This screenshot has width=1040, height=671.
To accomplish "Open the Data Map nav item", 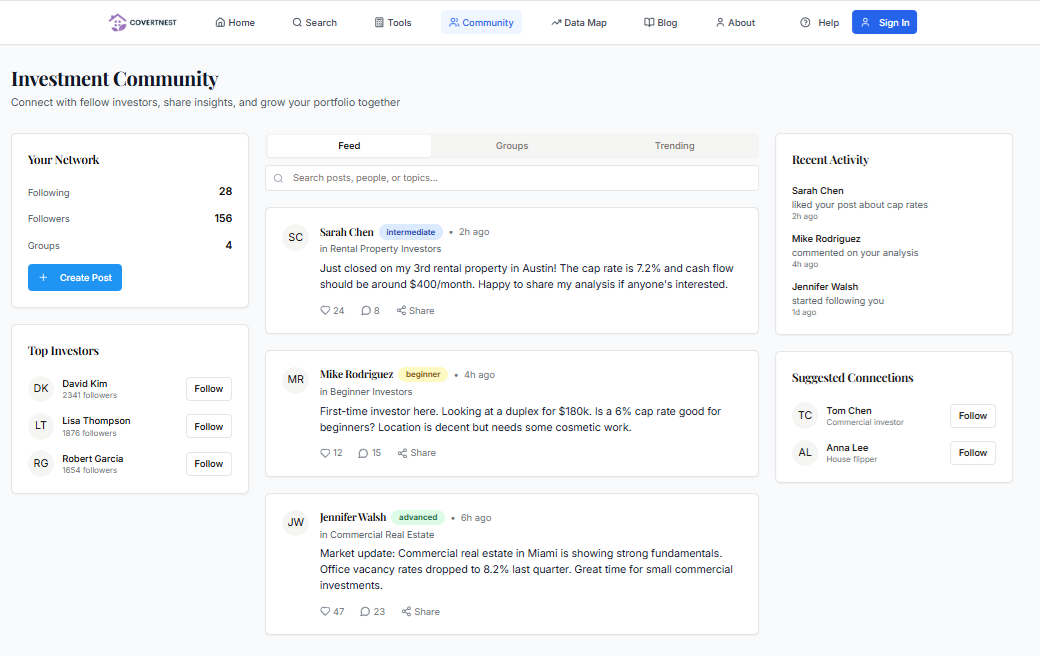I will click(x=579, y=23).
